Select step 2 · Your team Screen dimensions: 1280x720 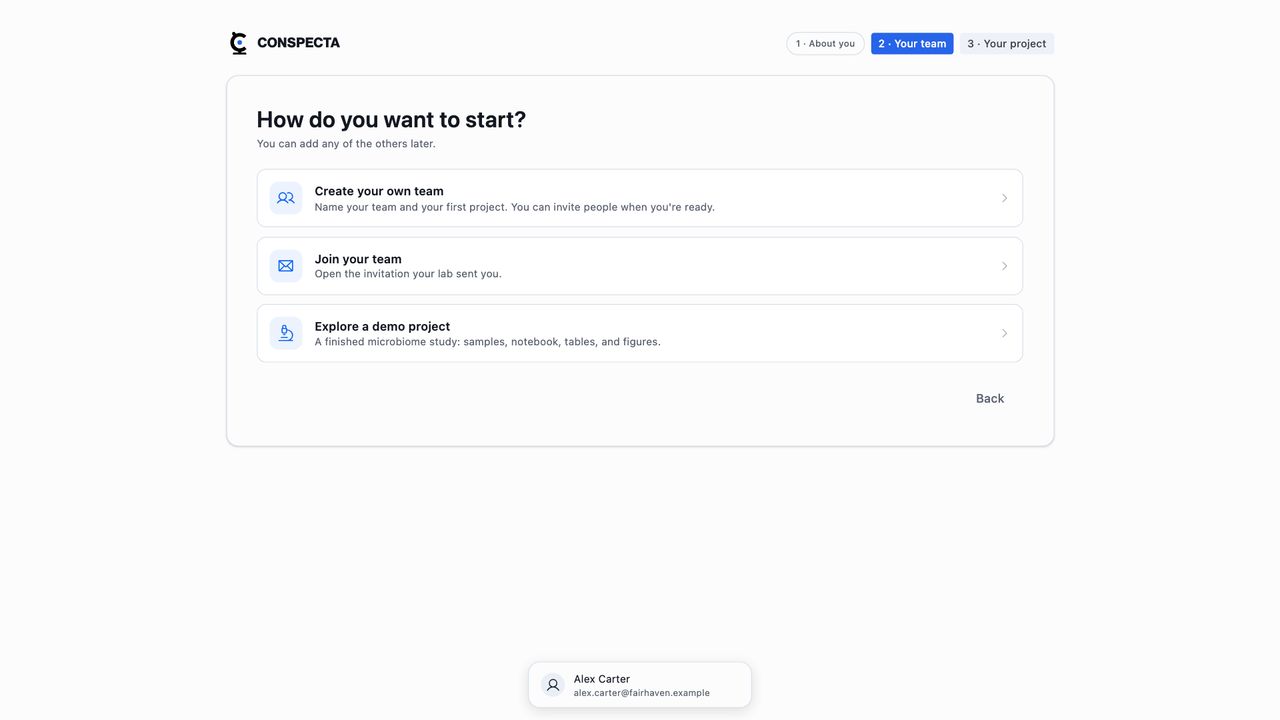click(912, 44)
